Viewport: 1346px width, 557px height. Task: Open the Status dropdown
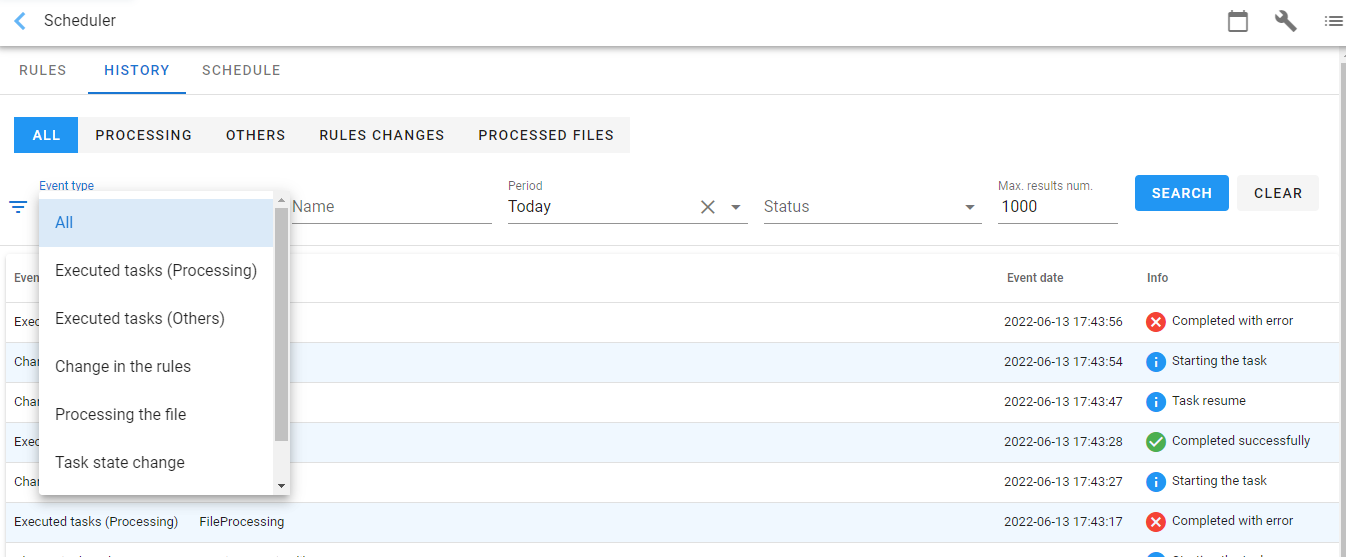[x=872, y=207]
